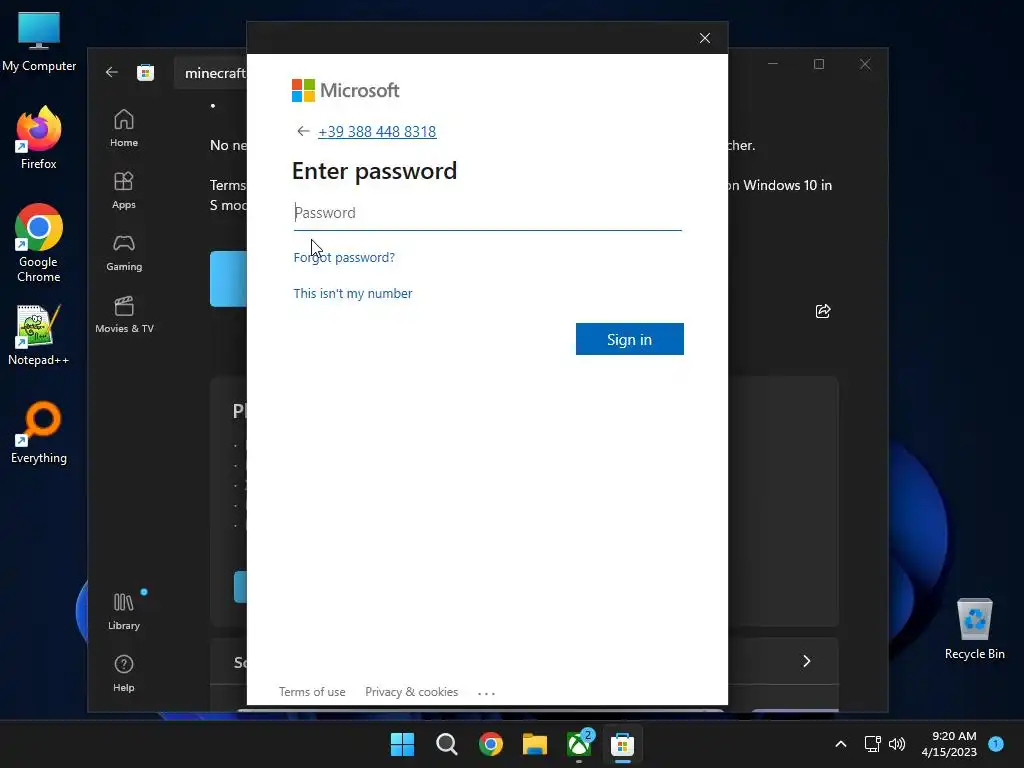Open Notepad++ desktop shortcut
The width and height of the screenshot is (1024, 768).
coord(39,334)
